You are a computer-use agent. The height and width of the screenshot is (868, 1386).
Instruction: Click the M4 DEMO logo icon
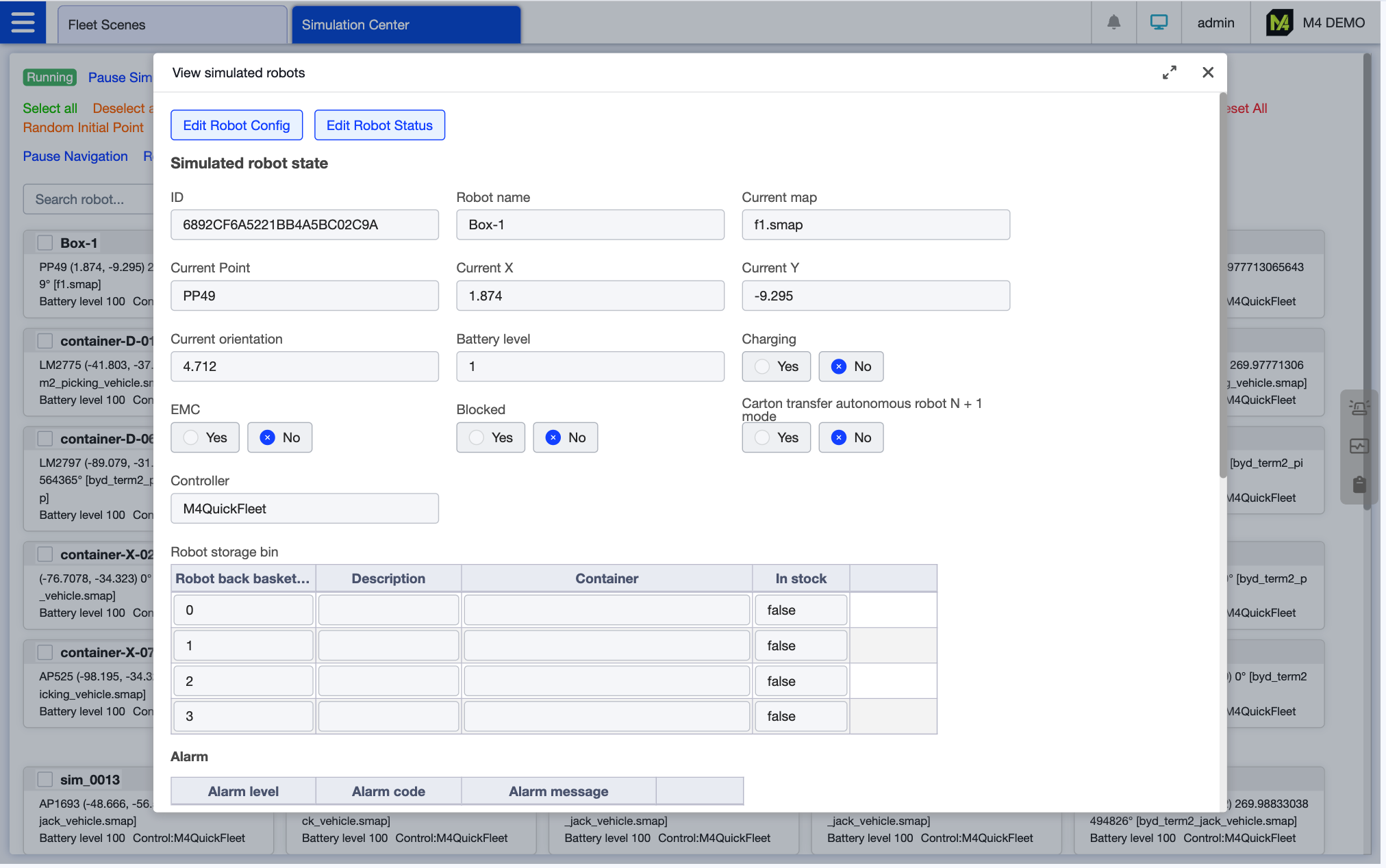(x=1278, y=23)
